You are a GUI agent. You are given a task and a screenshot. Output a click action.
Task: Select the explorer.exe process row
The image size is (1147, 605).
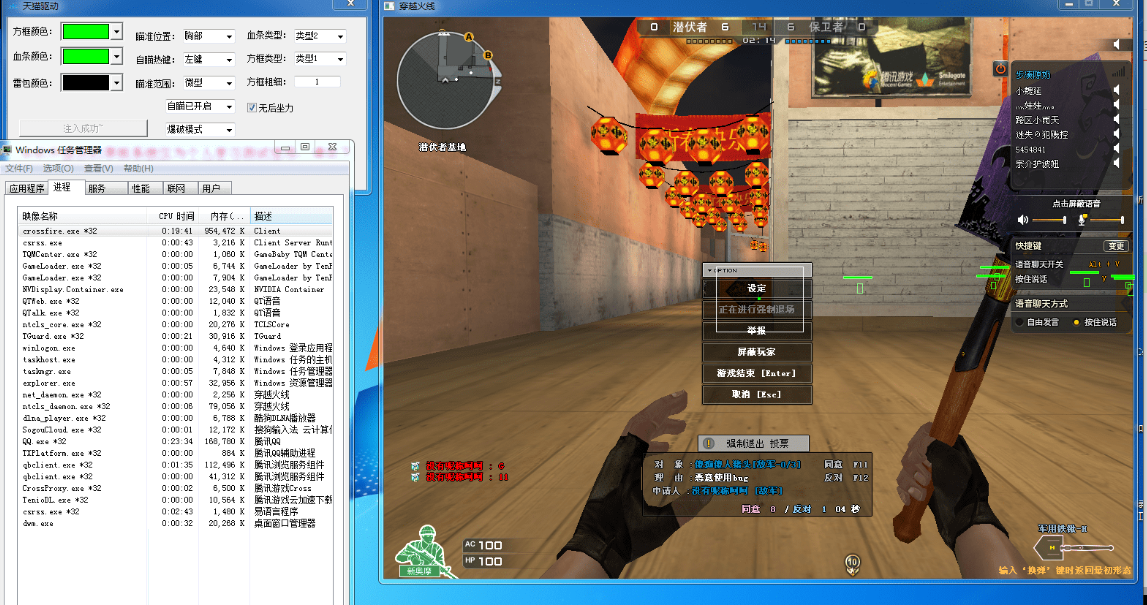176,383
